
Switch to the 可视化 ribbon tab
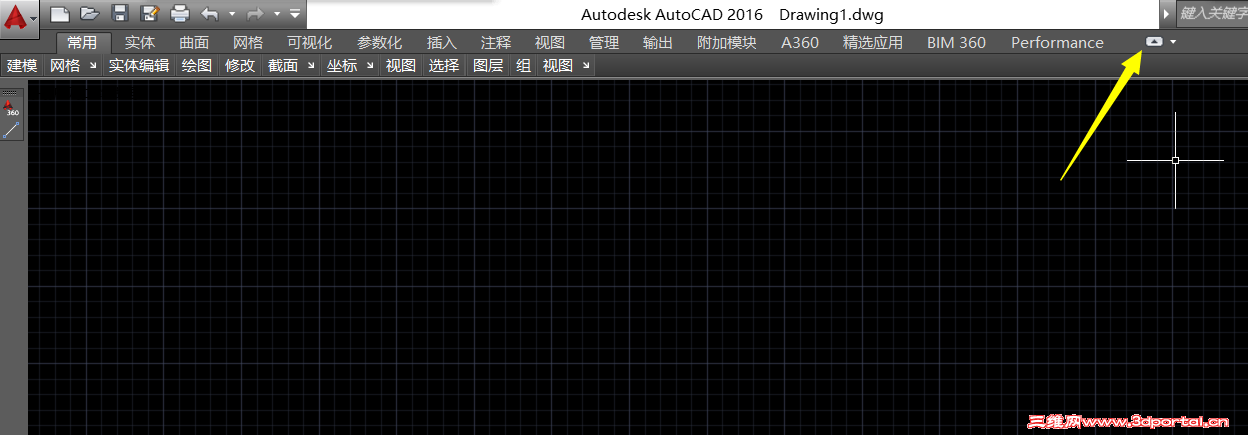coord(310,42)
